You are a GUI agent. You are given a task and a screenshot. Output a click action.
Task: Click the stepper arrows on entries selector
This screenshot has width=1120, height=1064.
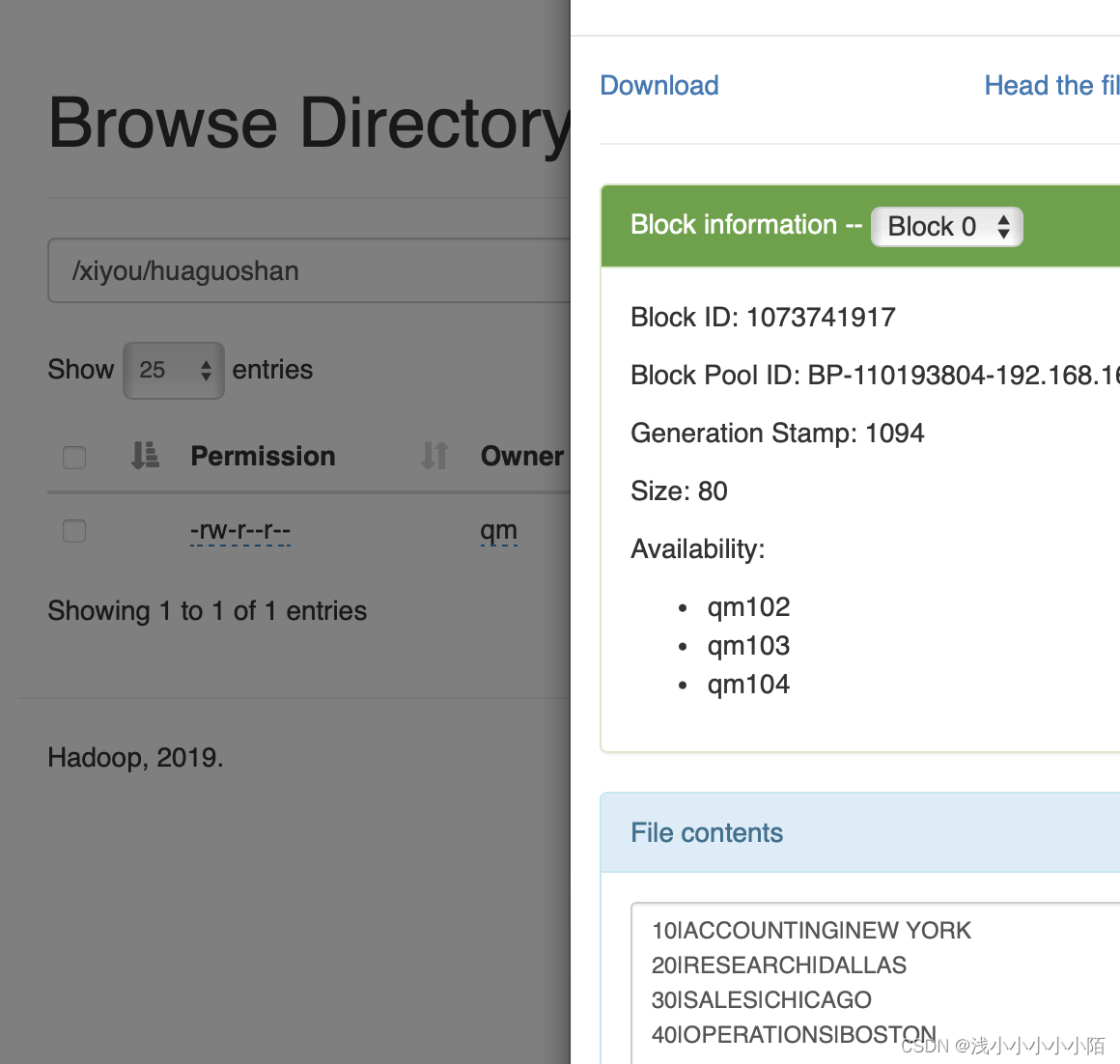point(206,370)
